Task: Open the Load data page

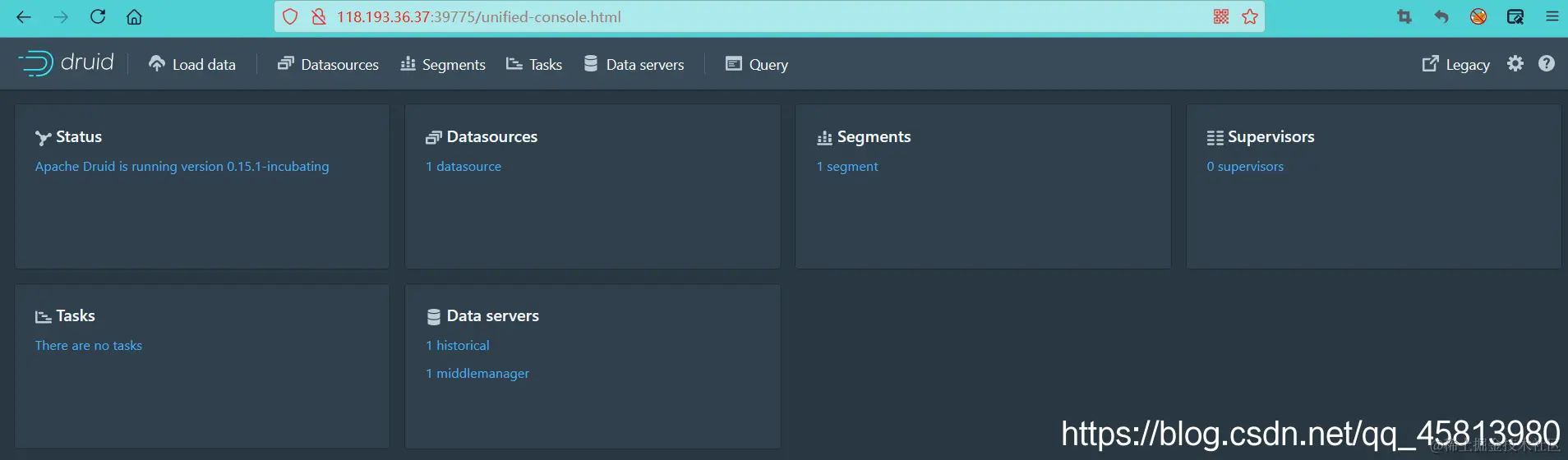Action: [x=191, y=64]
